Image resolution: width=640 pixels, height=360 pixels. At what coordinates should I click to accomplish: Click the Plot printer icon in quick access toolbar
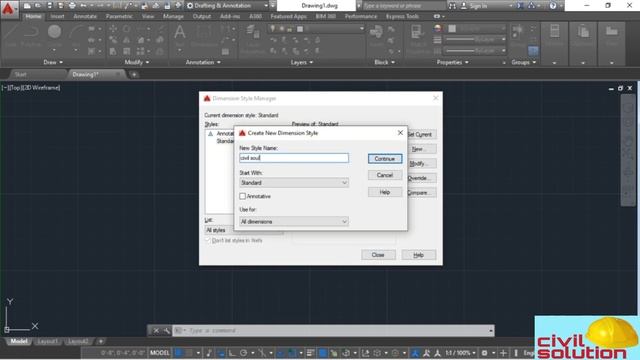pyautogui.click(x=72, y=6)
